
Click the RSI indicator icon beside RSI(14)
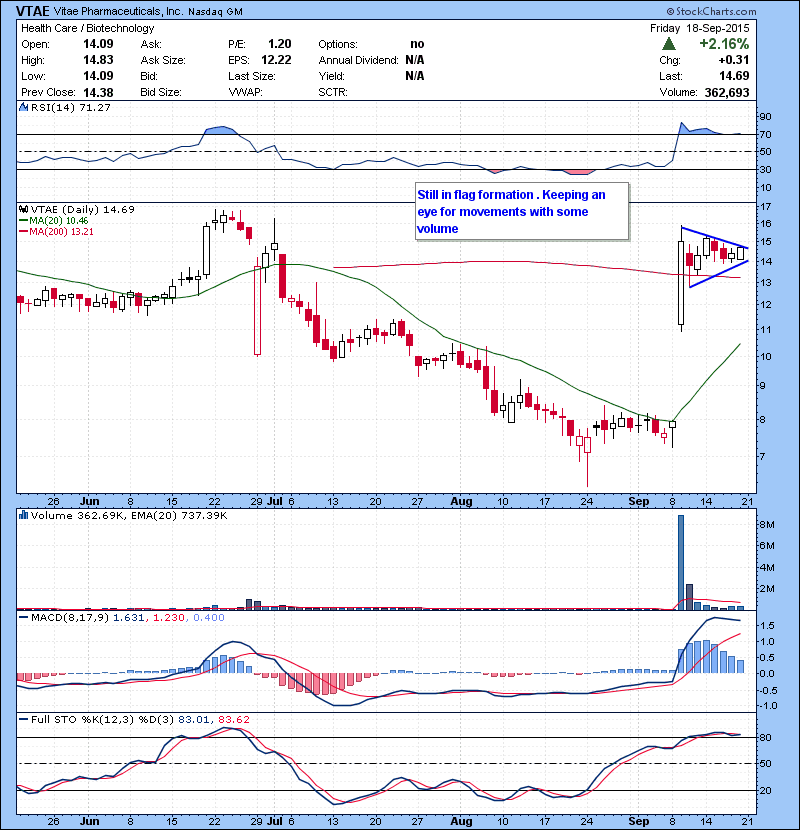[24, 107]
